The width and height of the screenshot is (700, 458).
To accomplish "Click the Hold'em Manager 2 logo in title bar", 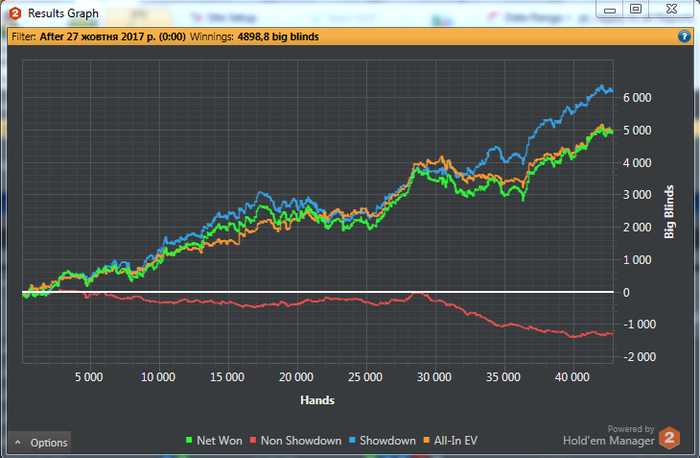I will point(15,13).
